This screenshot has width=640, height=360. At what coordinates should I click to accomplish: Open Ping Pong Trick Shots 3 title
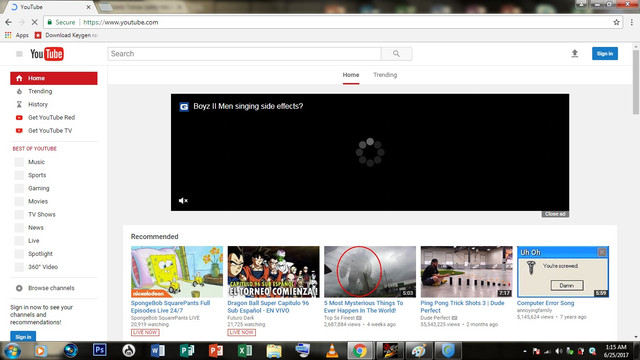[462, 307]
